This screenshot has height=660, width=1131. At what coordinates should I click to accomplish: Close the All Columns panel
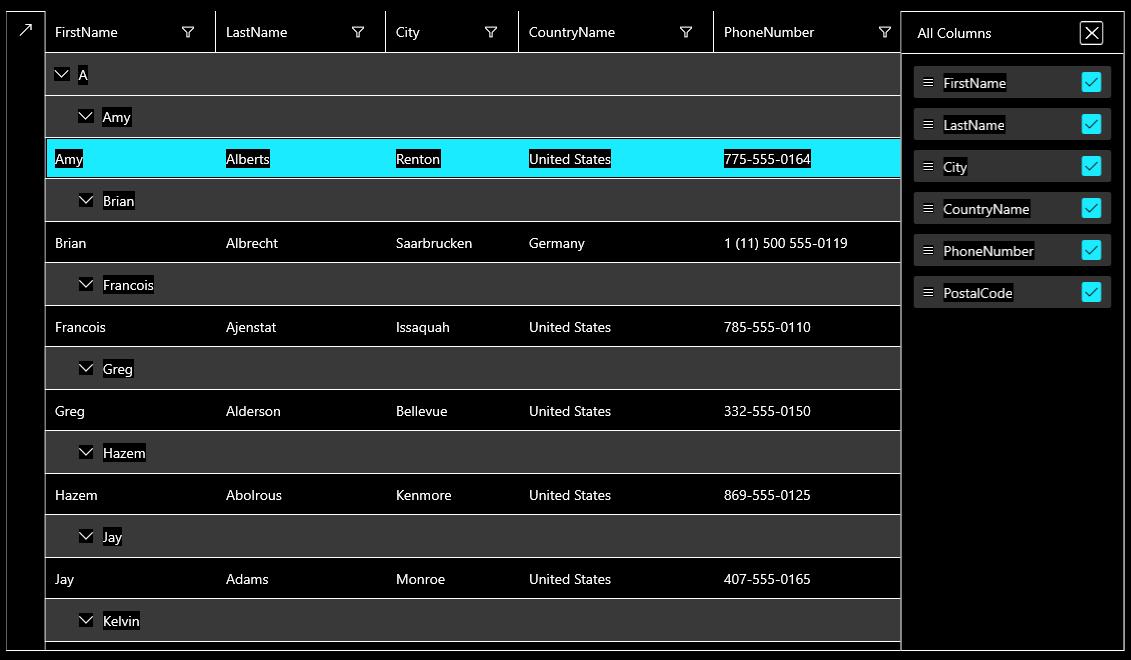[x=1091, y=33]
